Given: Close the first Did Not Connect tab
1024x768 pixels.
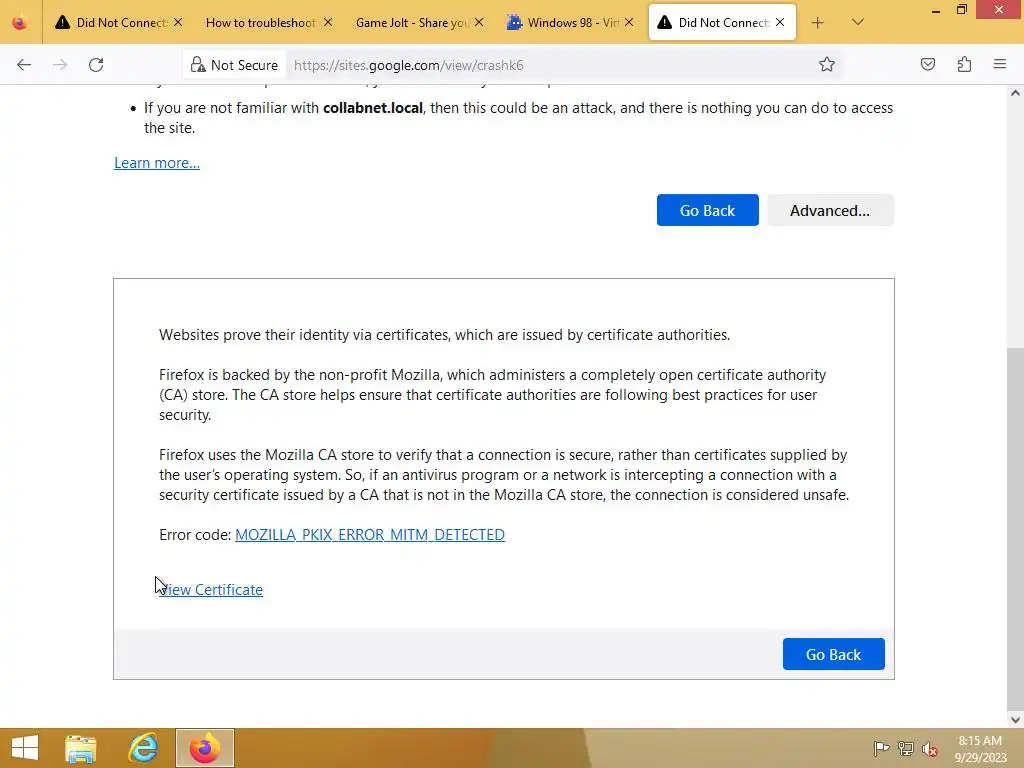Looking at the screenshot, I should (x=178, y=23).
